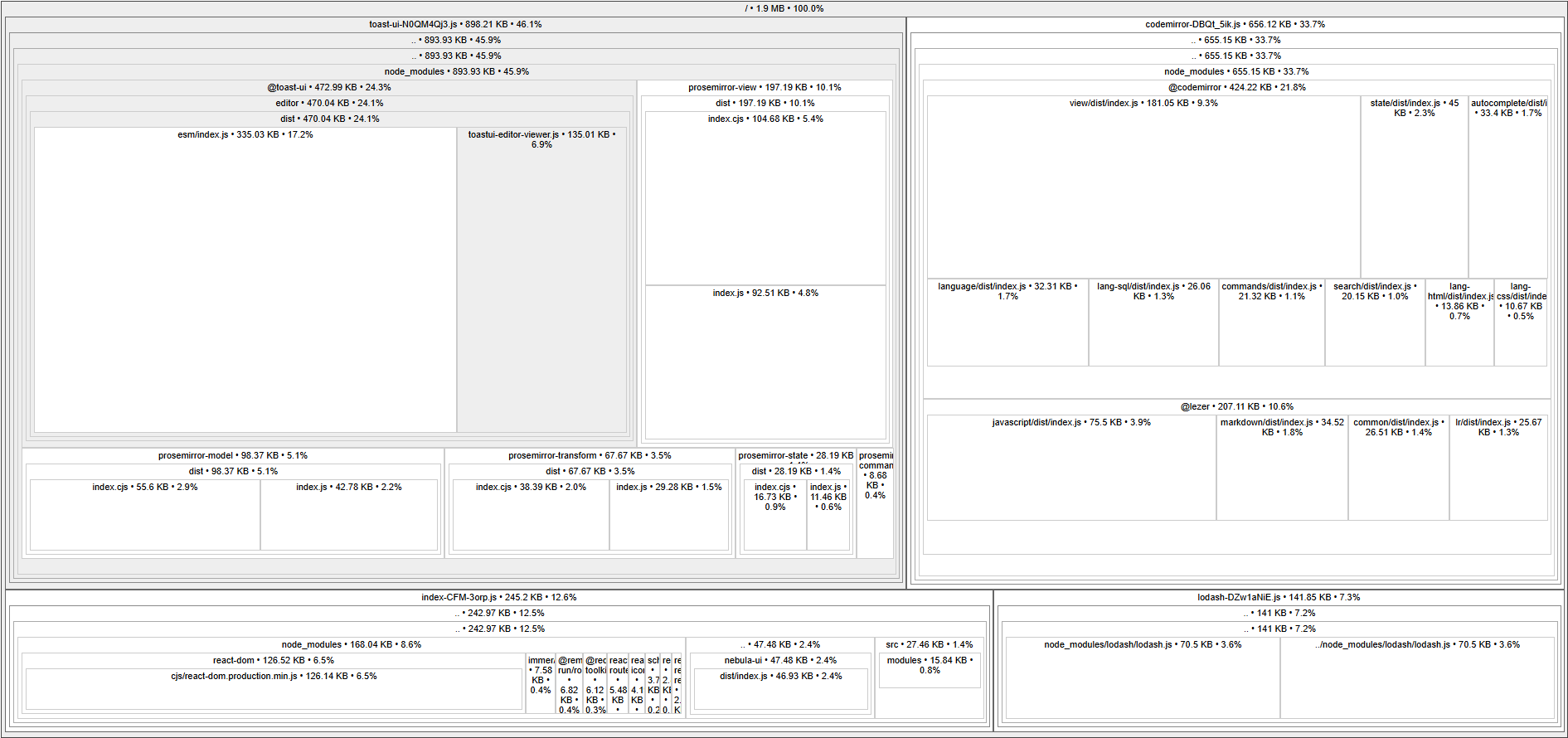The image size is (1568, 738).
Task: Click the lang-sql/dist/index.js 26.06 KB block
Action: tap(1153, 323)
